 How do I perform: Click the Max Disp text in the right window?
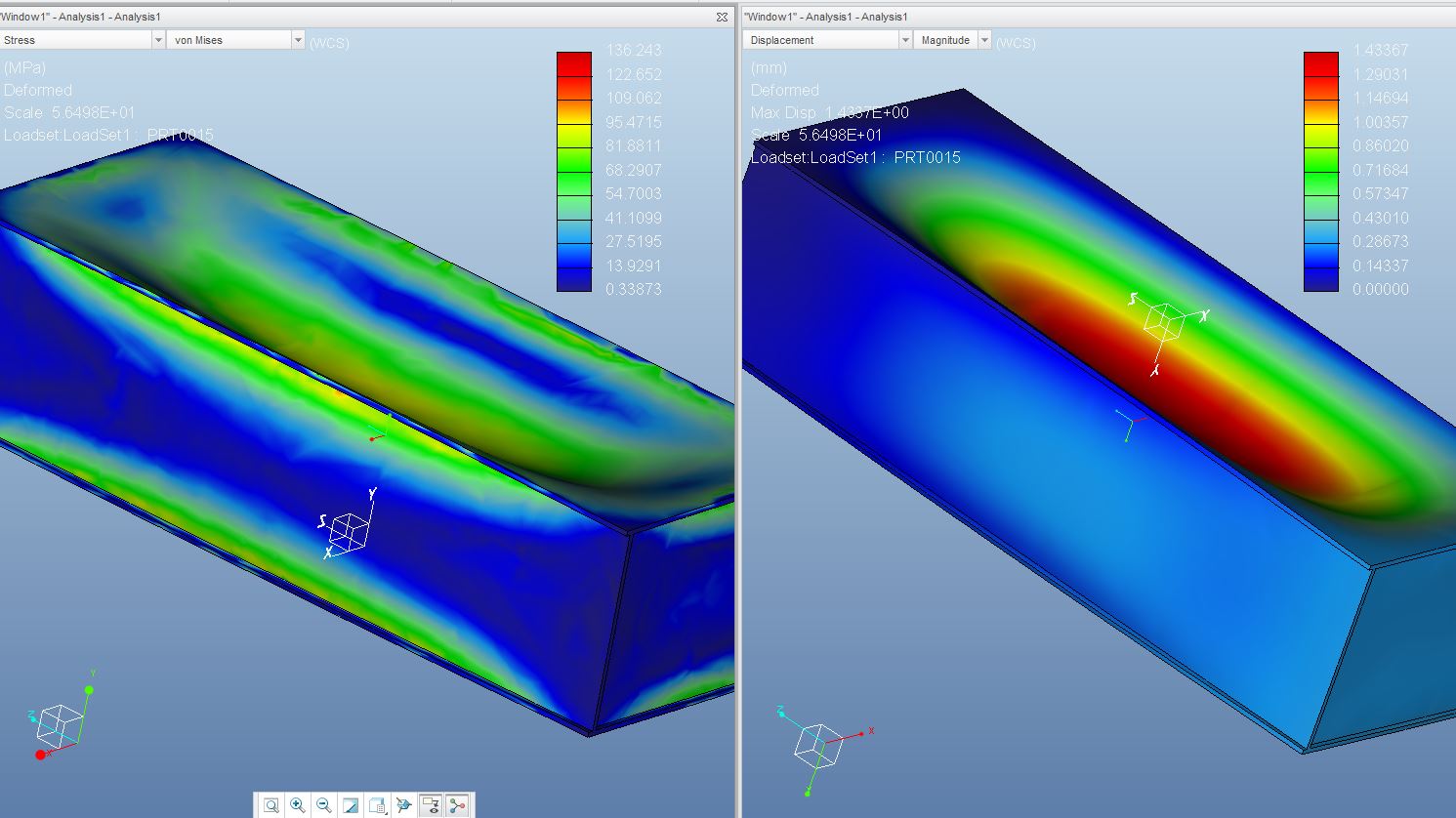(830, 112)
